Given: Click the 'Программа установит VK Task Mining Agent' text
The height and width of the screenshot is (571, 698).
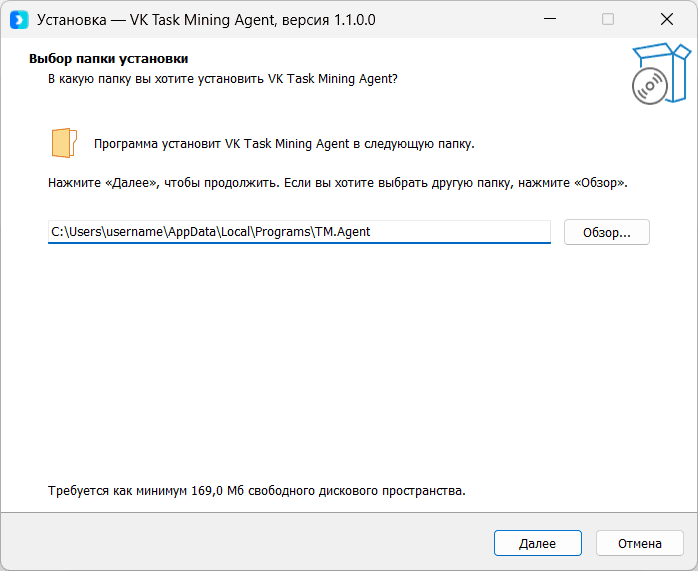Looking at the screenshot, I should (x=222, y=144).
